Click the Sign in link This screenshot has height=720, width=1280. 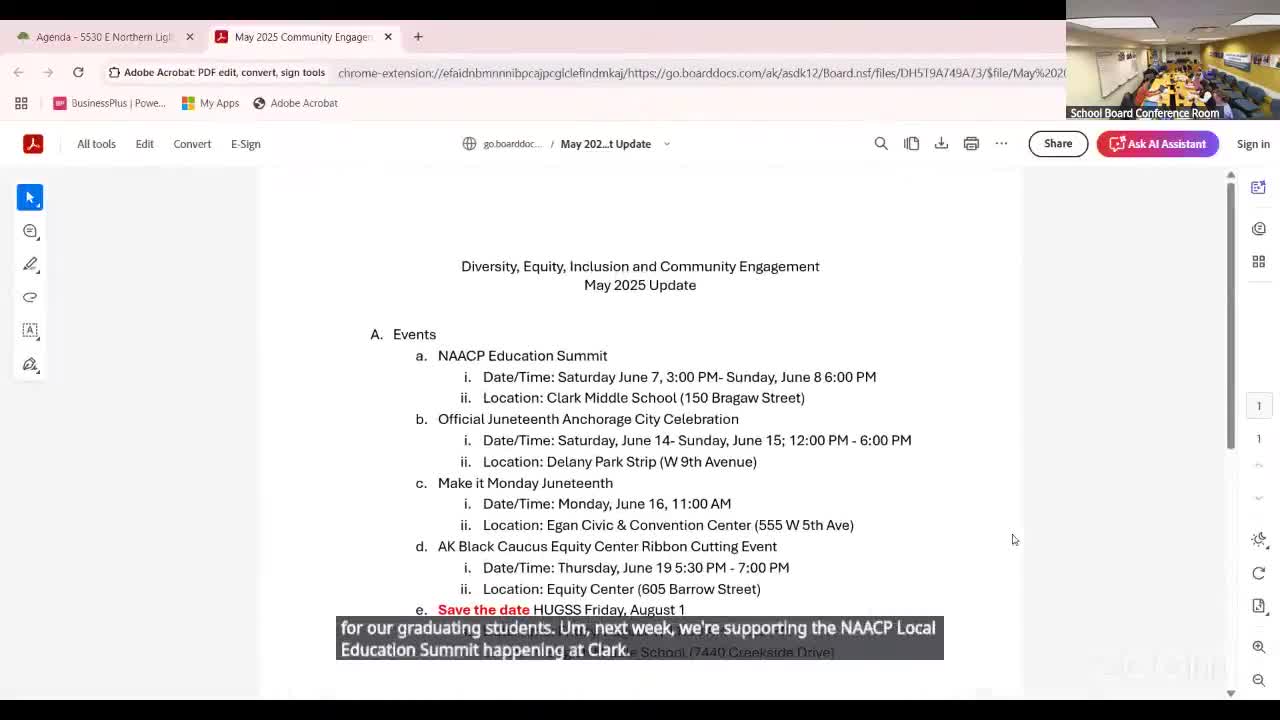[x=1253, y=144]
